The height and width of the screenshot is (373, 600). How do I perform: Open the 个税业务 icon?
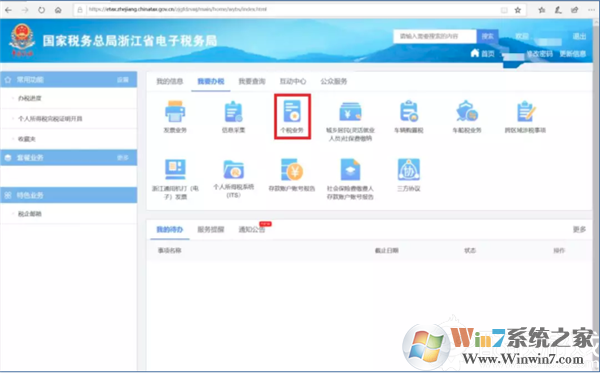point(292,111)
